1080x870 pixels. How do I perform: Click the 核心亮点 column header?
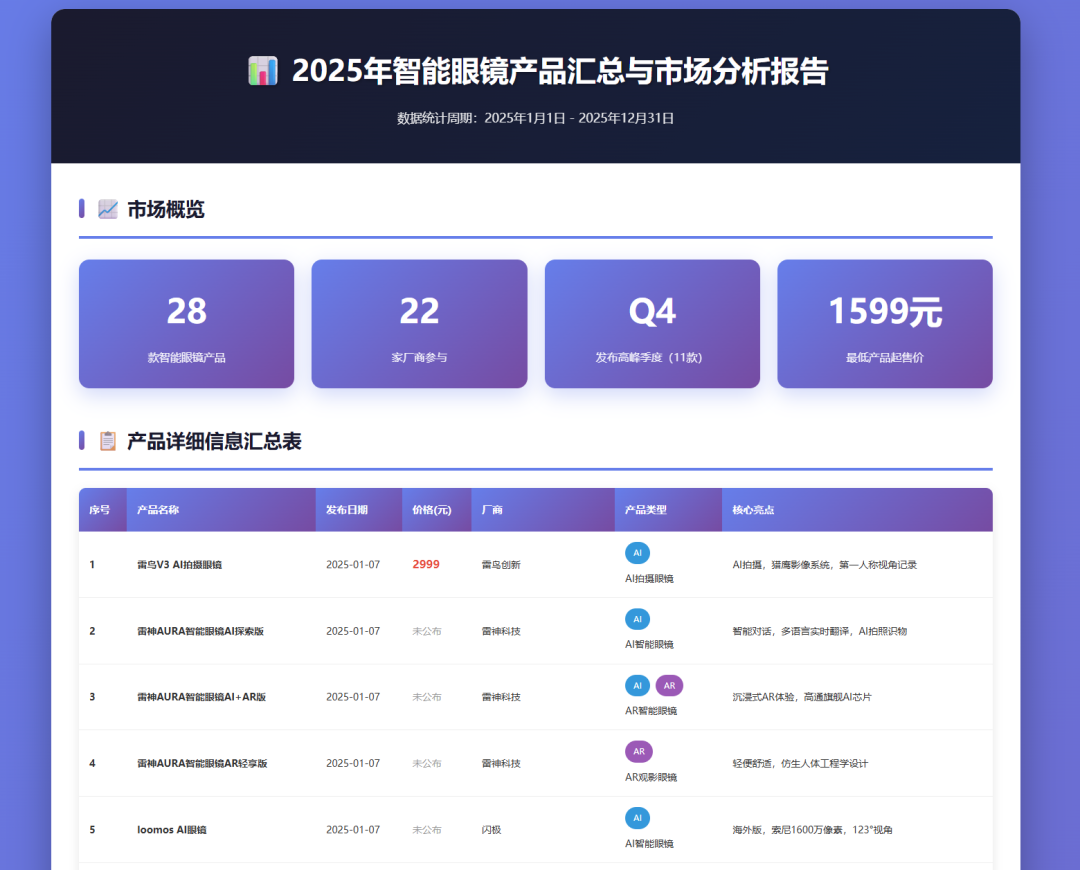[755, 509]
